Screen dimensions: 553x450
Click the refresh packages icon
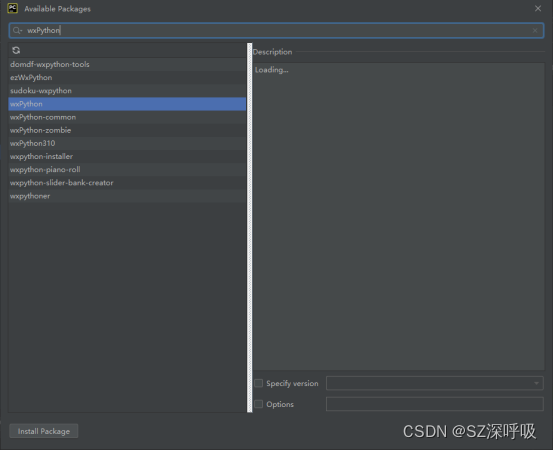(x=16, y=50)
